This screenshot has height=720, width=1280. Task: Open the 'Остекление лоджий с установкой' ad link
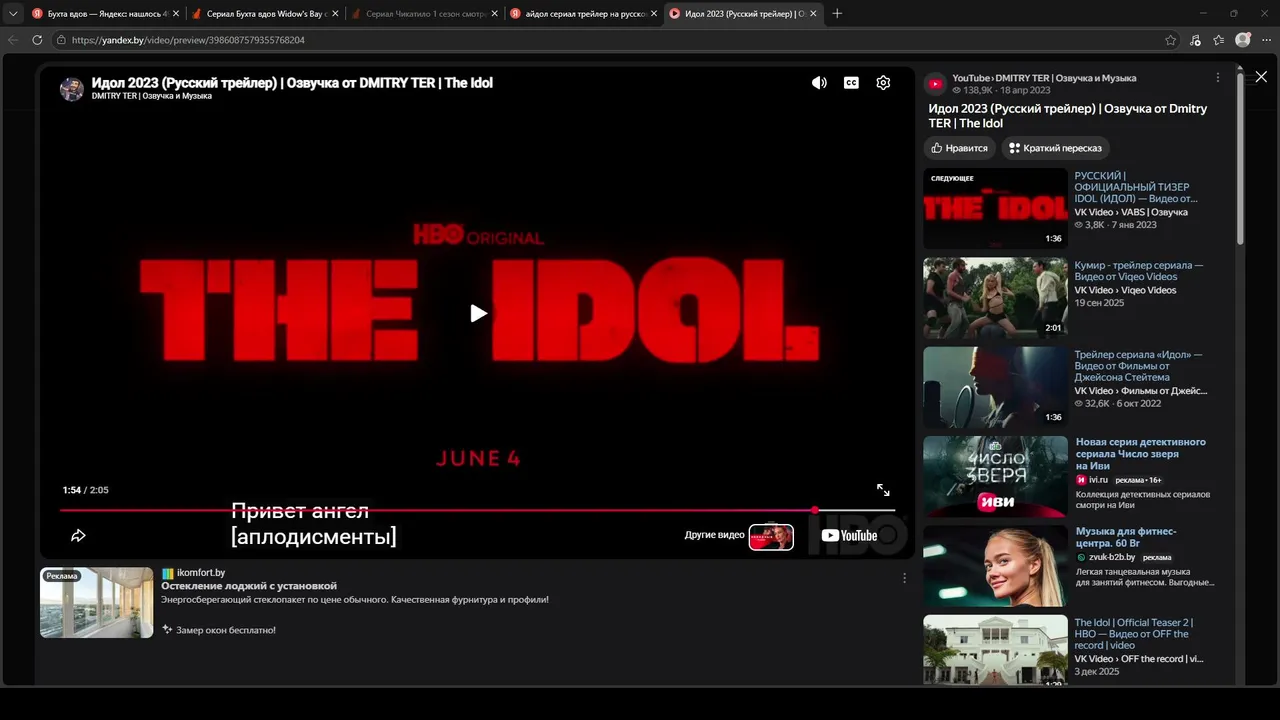tap(249, 586)
